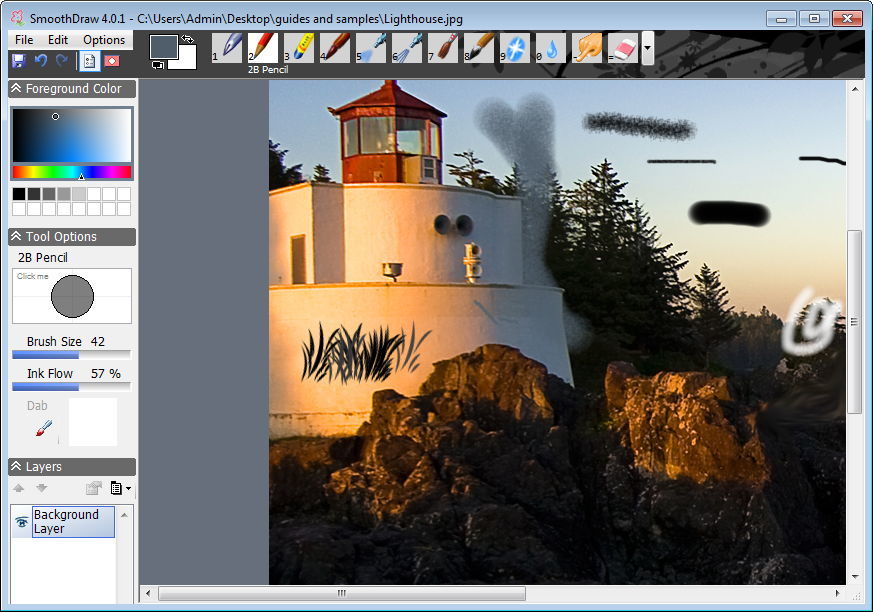This screenshot has width=873, height=612.
Task: Collapse the Foreground Color panel
Action: click(17, 89)
